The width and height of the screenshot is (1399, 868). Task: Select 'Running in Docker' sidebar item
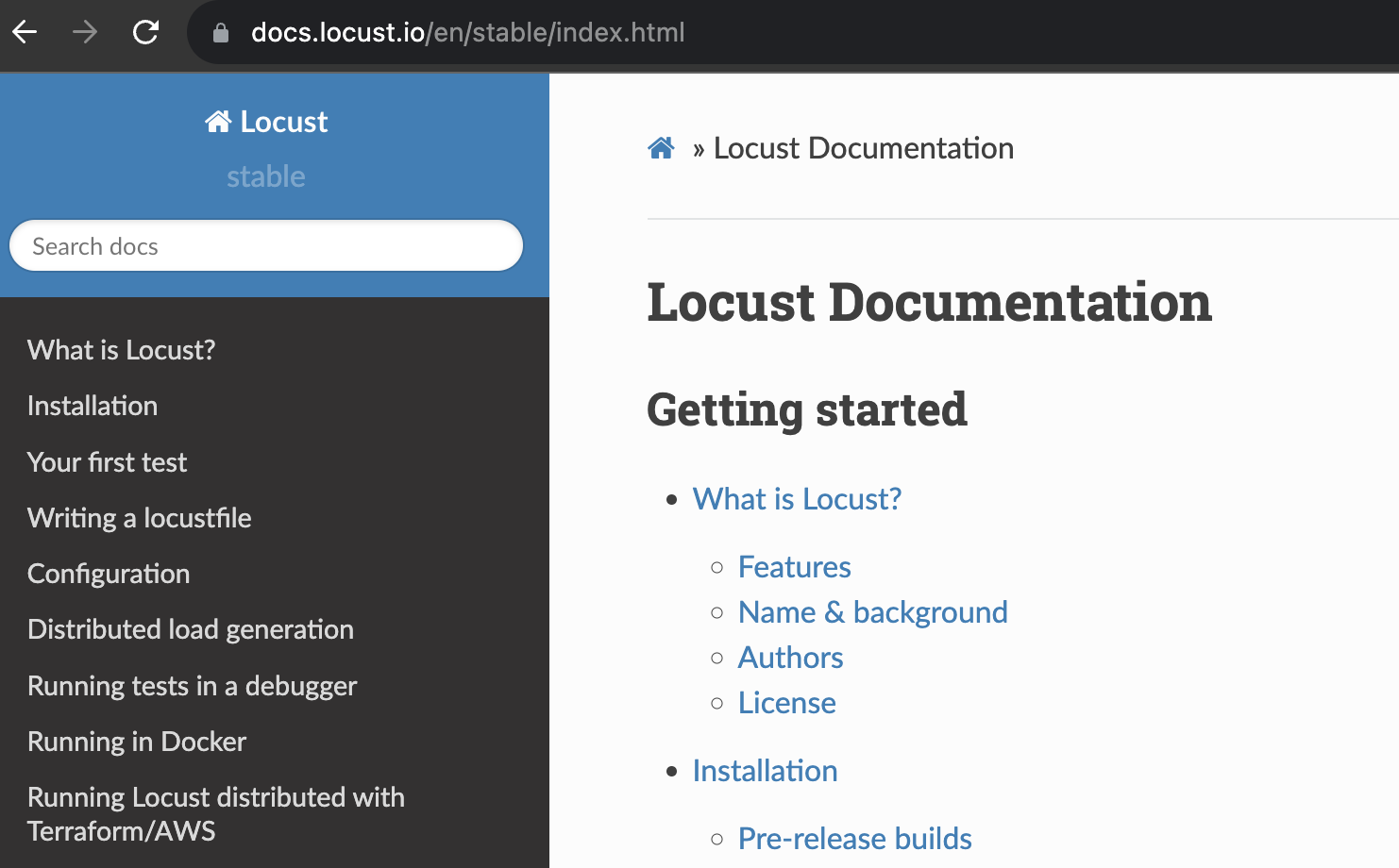(137, 742)
